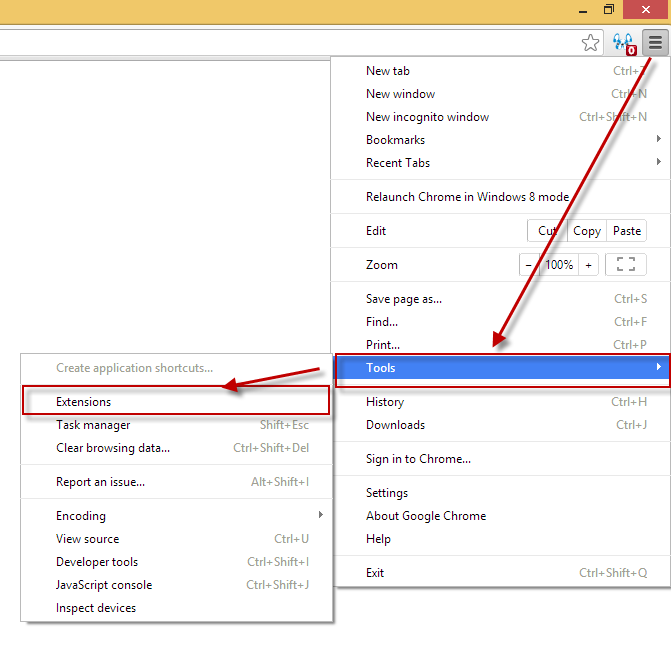Open the Chrome hamburger menu

pyautogui.click(x=655, y=42)
